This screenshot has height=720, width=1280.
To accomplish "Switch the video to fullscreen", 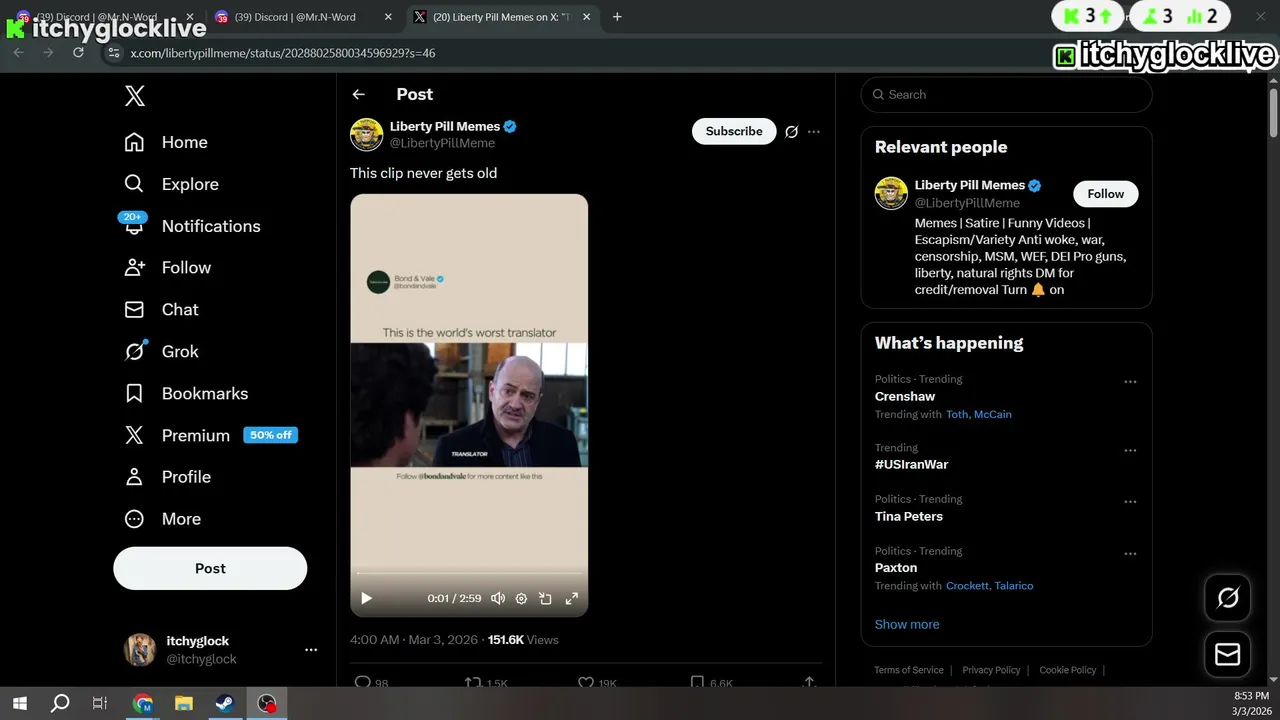I will [x=572, y=598].
